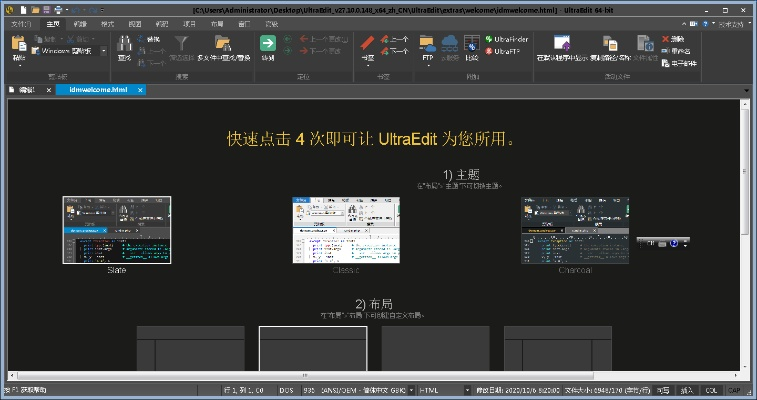Open the File menu tab in ribbon
This screenshot has height=400, width=757.
[x=19, y=22]
